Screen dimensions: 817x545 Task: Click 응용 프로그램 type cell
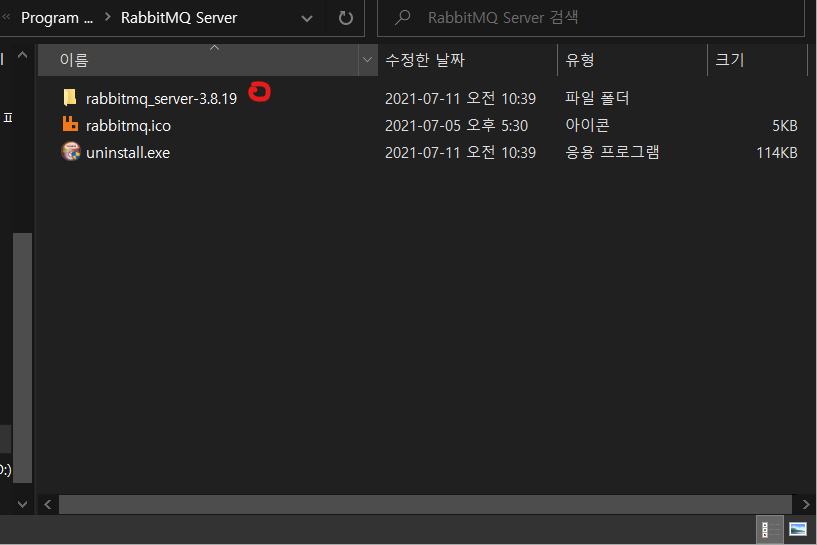[612, 152]
